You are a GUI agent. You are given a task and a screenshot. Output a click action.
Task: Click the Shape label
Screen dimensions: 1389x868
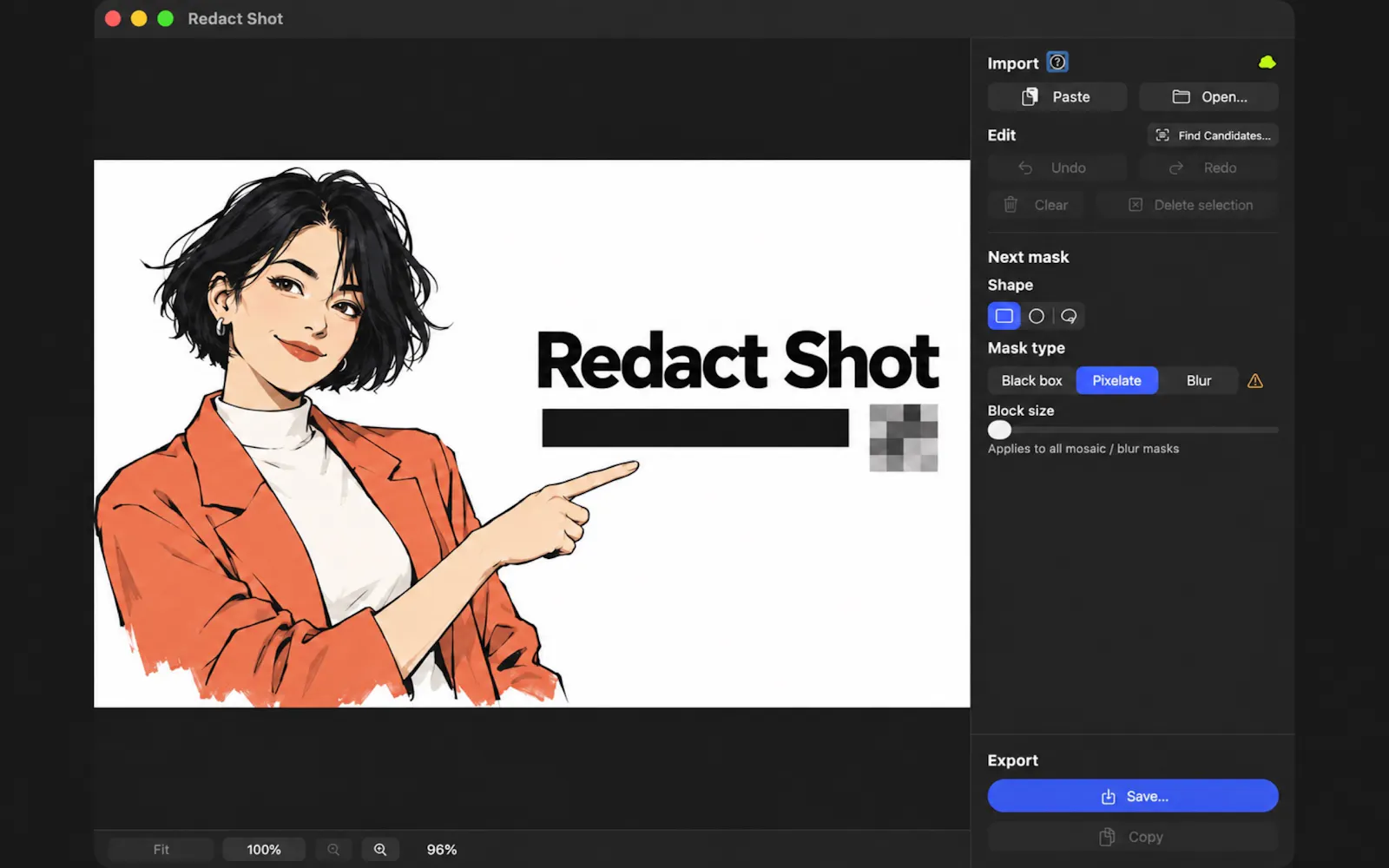1010,285
